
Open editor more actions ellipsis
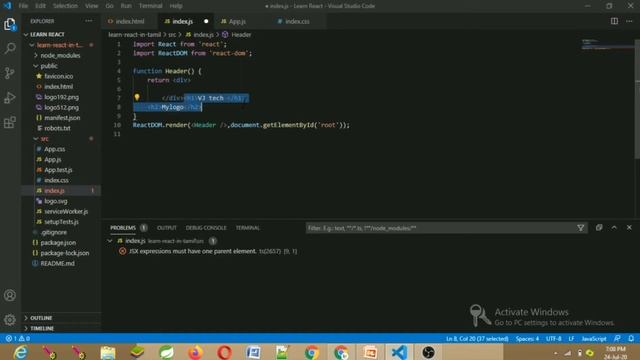pyautogui.click(x=629, y=21)
